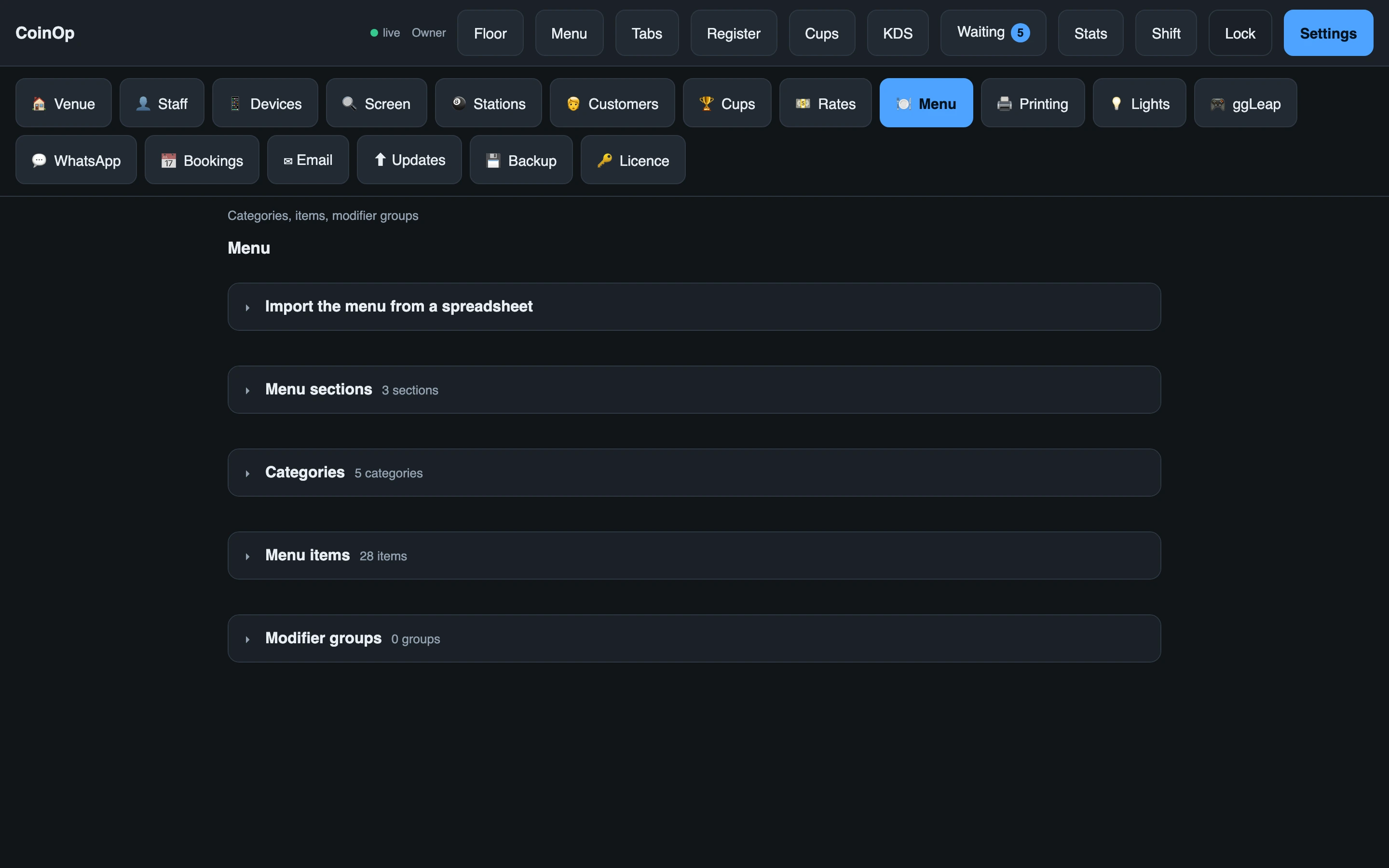Select the Licence key icon
The width and height of the screenshot is (1389, 868).
[x=604, y=160]
